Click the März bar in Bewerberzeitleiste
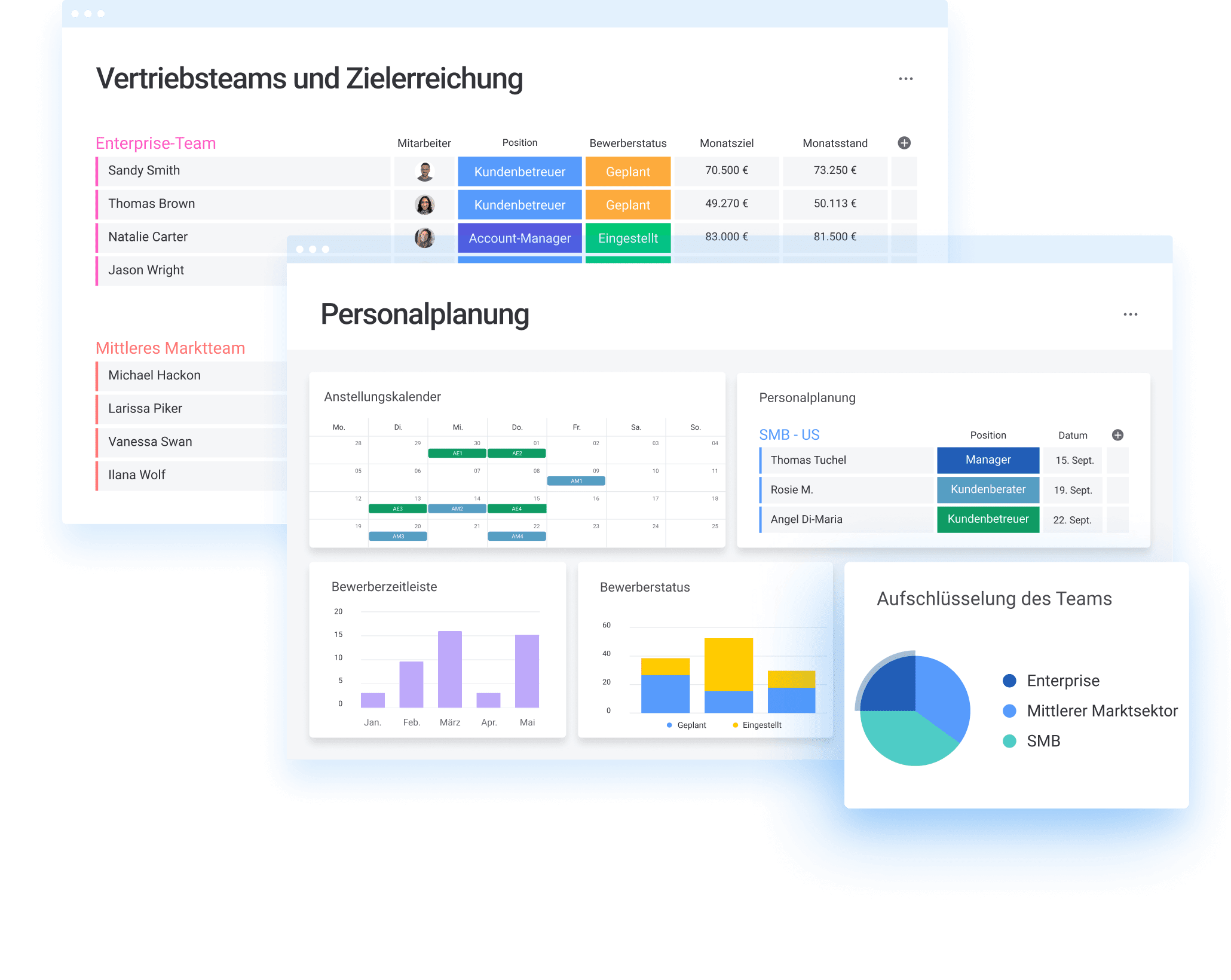 click(x=449, y=669)
